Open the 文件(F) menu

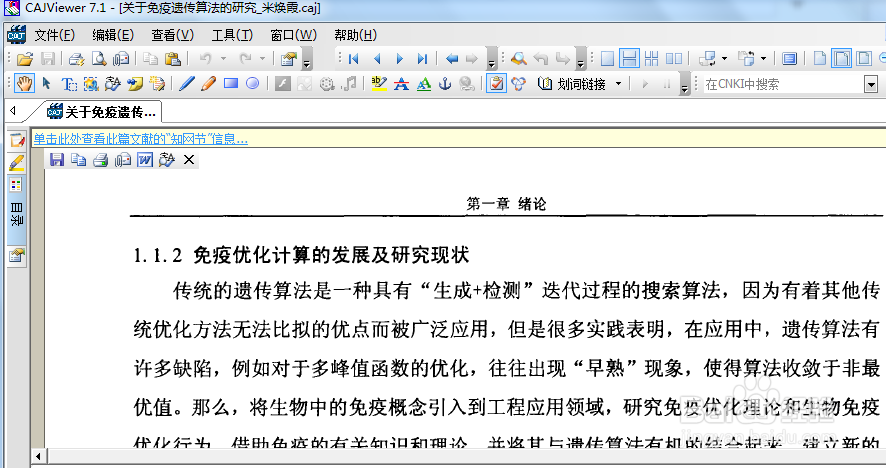54,35
